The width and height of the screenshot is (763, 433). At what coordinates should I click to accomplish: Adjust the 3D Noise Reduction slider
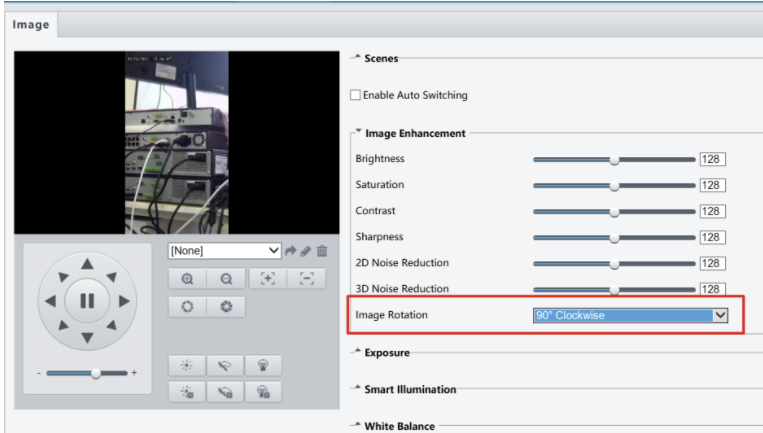click(x=615, y=290)
